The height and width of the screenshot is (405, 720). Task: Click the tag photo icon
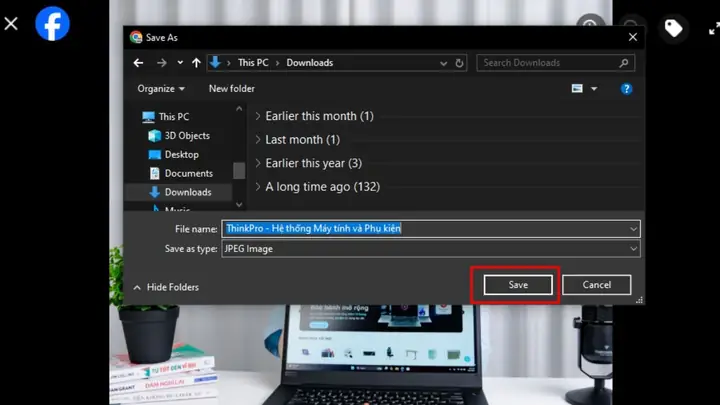[x=673, y=28]
